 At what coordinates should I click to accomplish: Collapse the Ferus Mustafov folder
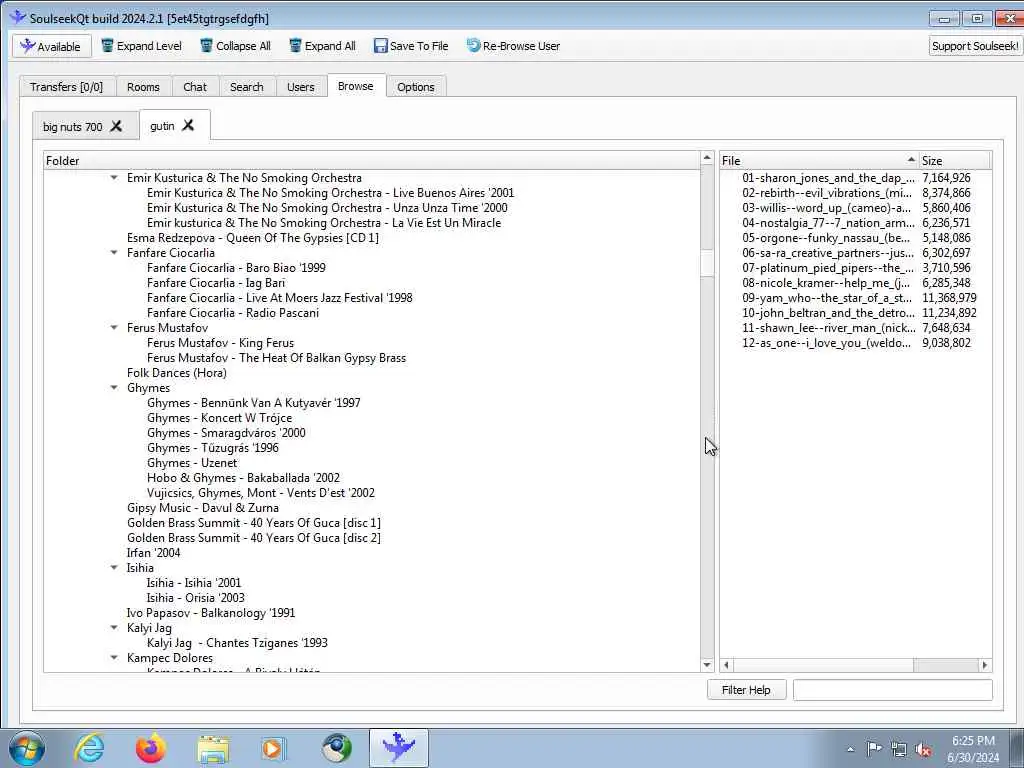point(114,328)
